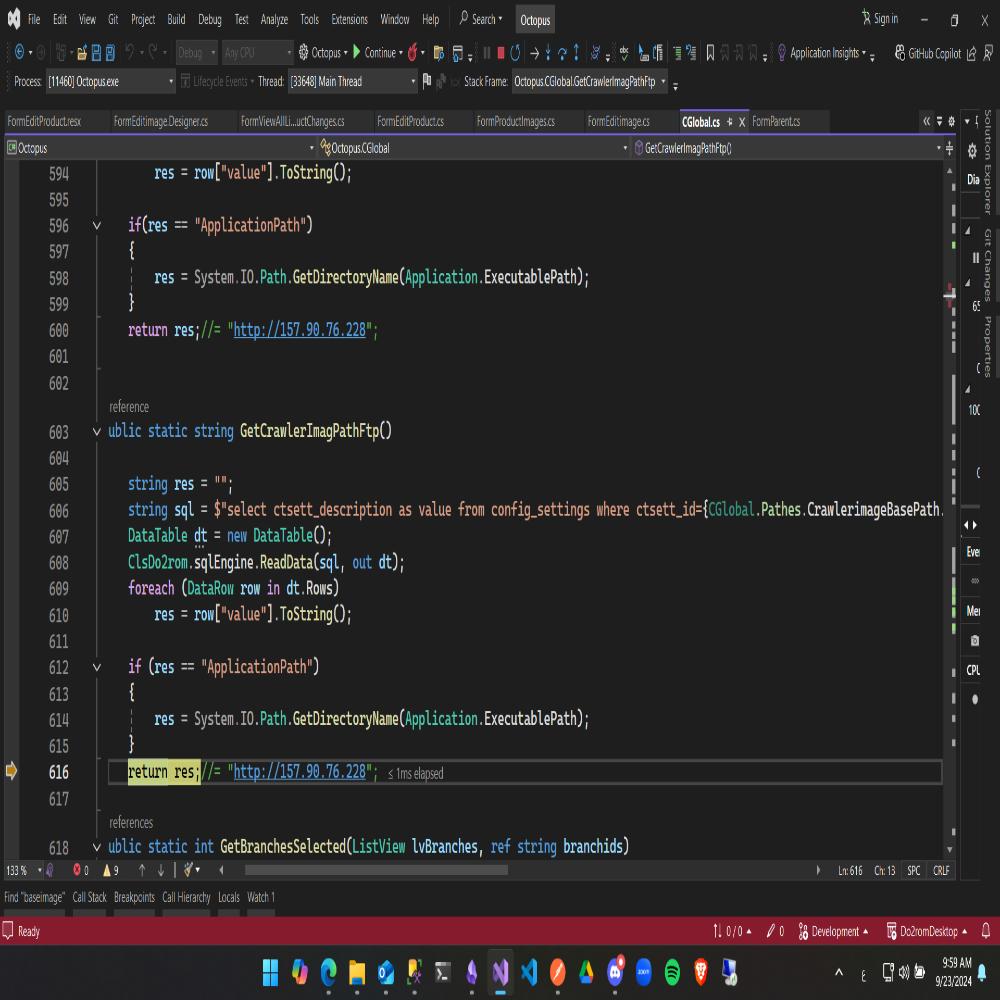Open the editor settings gear icon
Viewport: 1000px width, 1000px height.
click(x=951, y=121)
